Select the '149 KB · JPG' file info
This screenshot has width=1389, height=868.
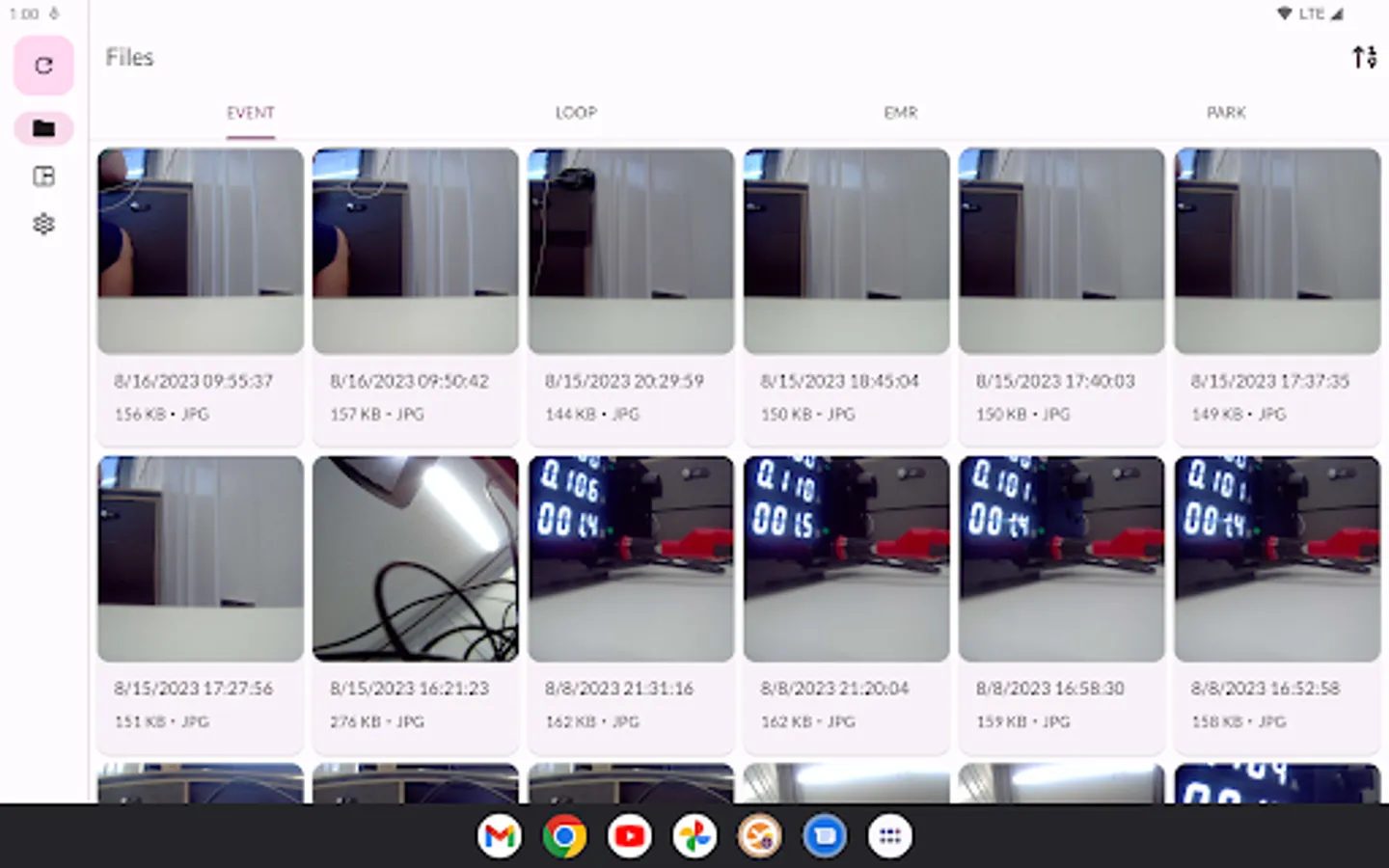1239,414
